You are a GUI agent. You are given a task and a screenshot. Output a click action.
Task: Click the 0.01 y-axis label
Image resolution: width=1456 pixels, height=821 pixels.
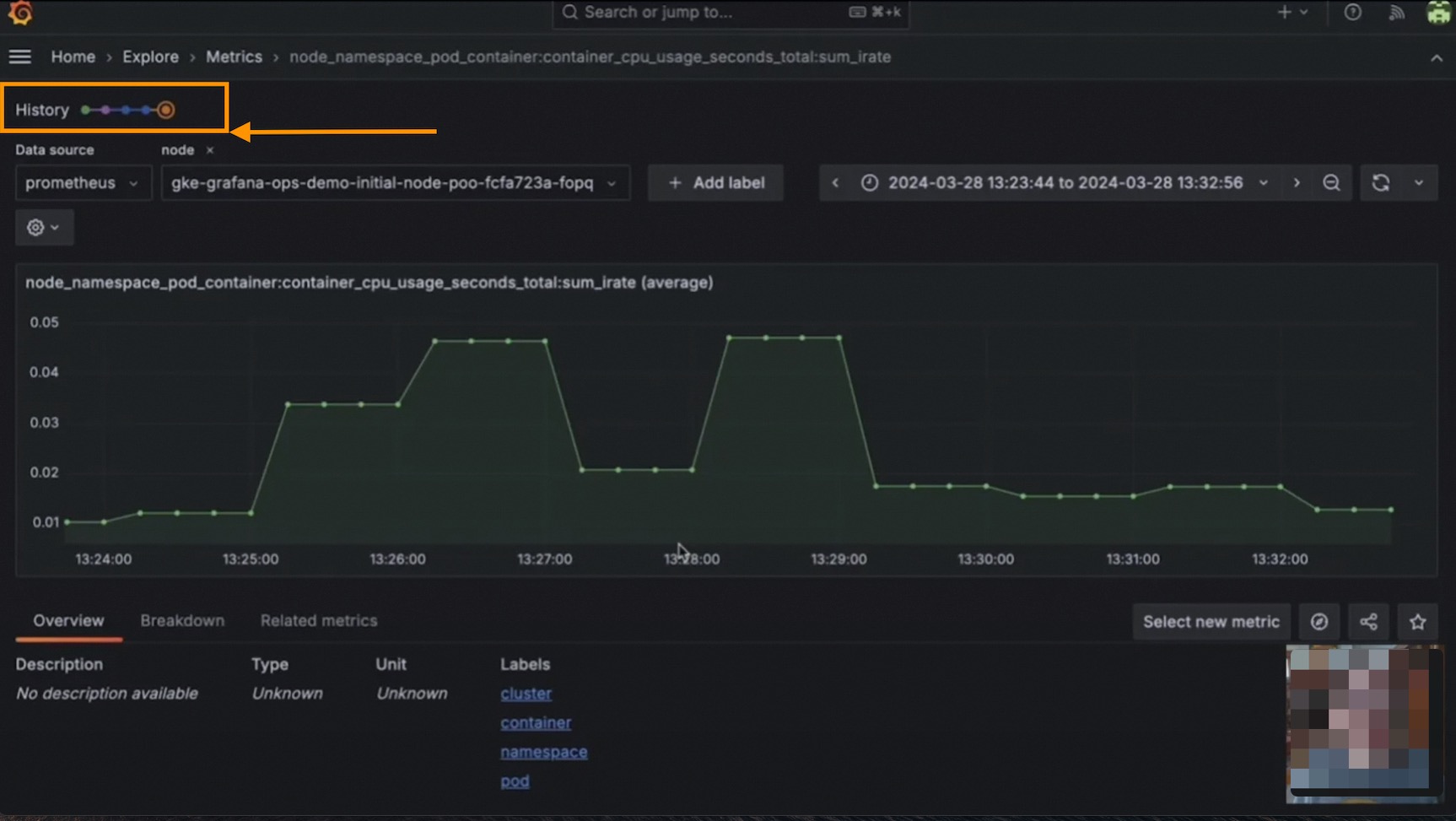(46, 522)
